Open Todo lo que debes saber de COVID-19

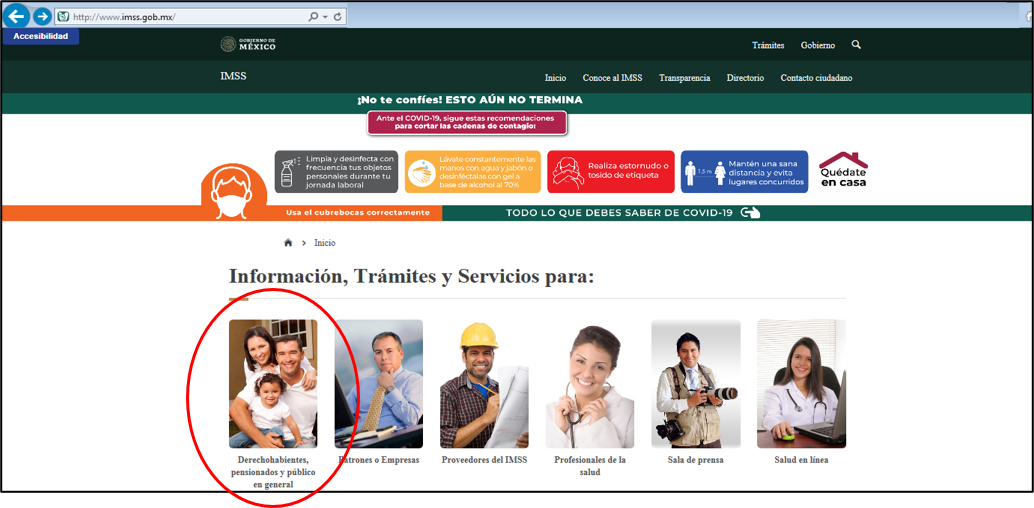621,213
